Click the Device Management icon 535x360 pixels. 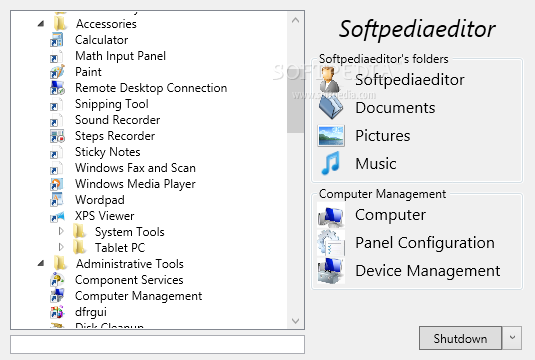(x=331, y=271)
